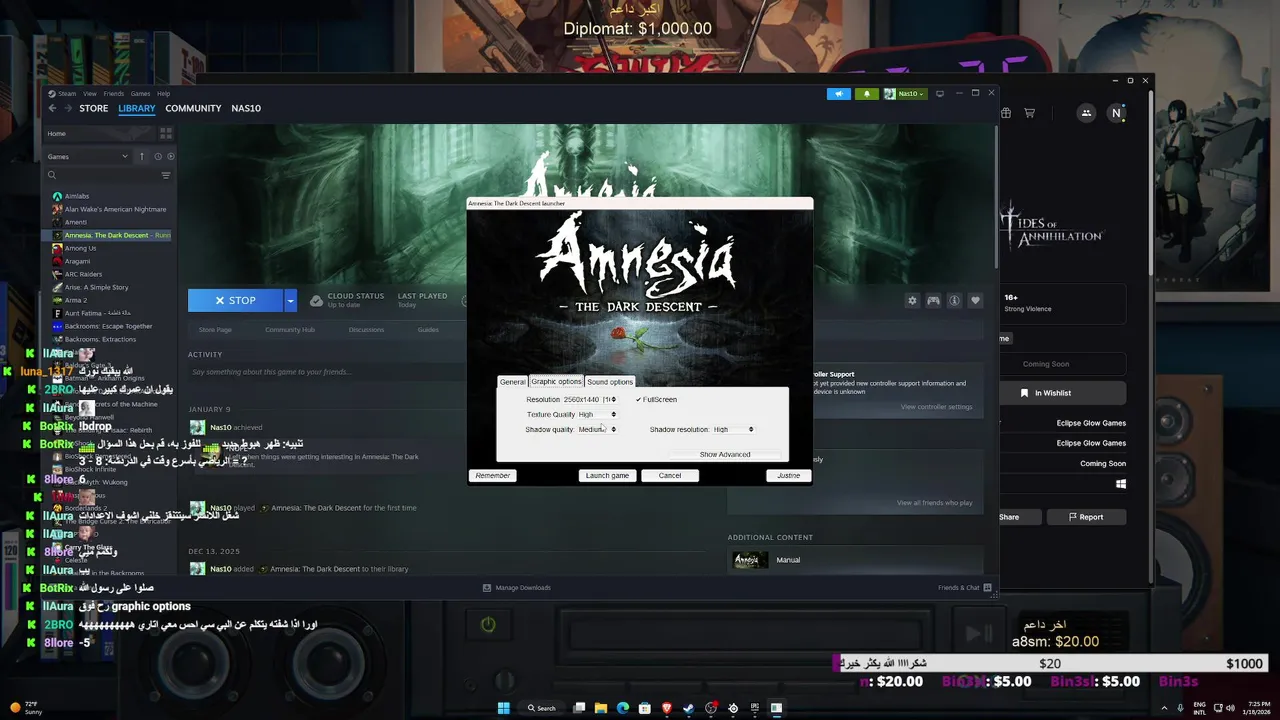
Task: Click the Cloud Status icon
Action: [x=316, y=300]
